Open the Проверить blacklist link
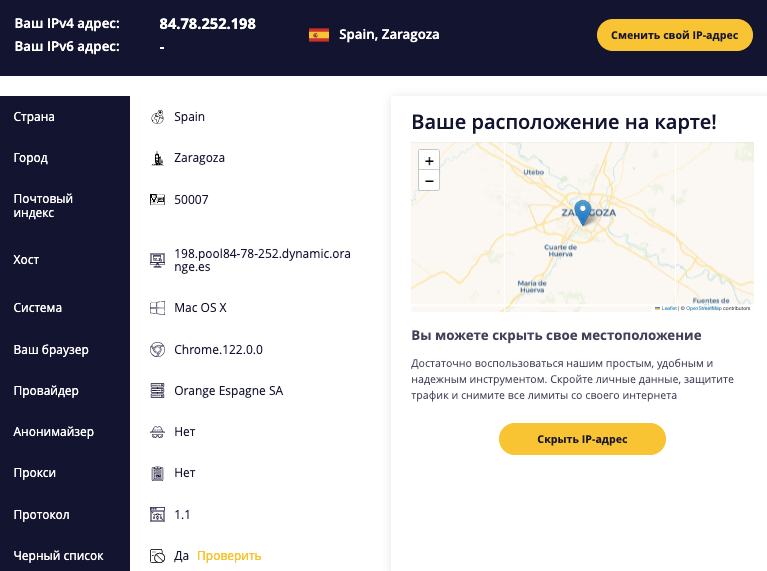This screenshot has height=571, width=767. [229, 556]
